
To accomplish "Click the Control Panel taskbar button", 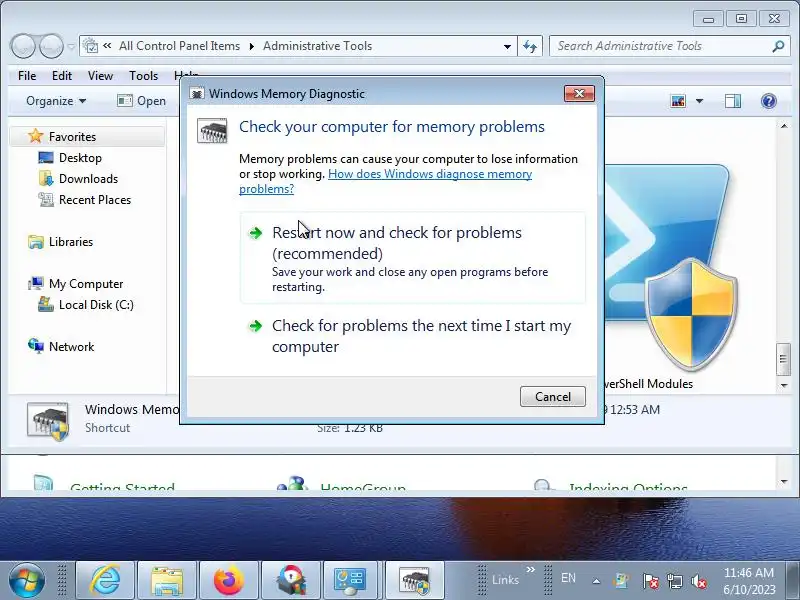I will 350,580.
